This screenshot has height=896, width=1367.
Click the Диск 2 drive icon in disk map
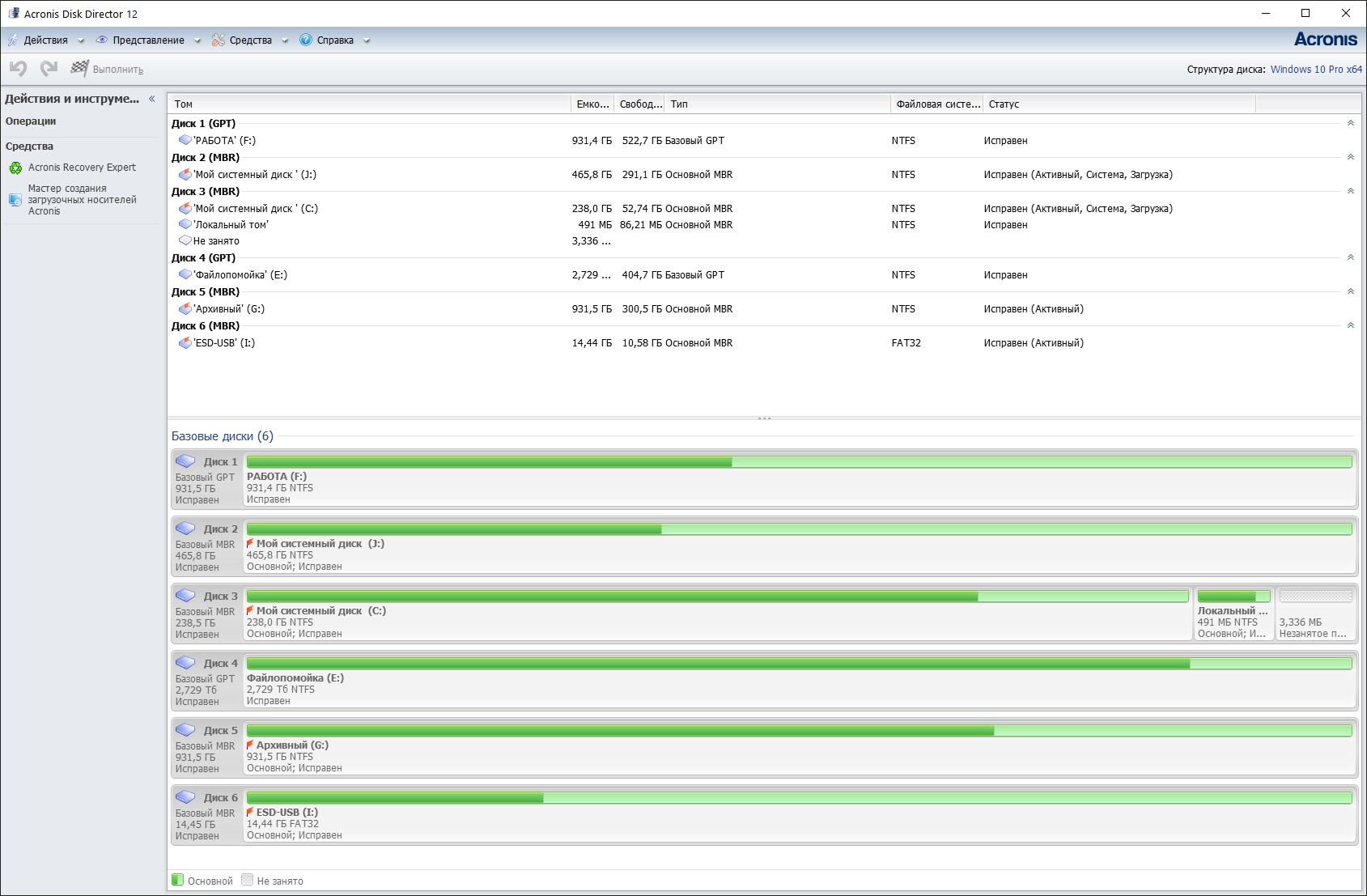[186, 529]
